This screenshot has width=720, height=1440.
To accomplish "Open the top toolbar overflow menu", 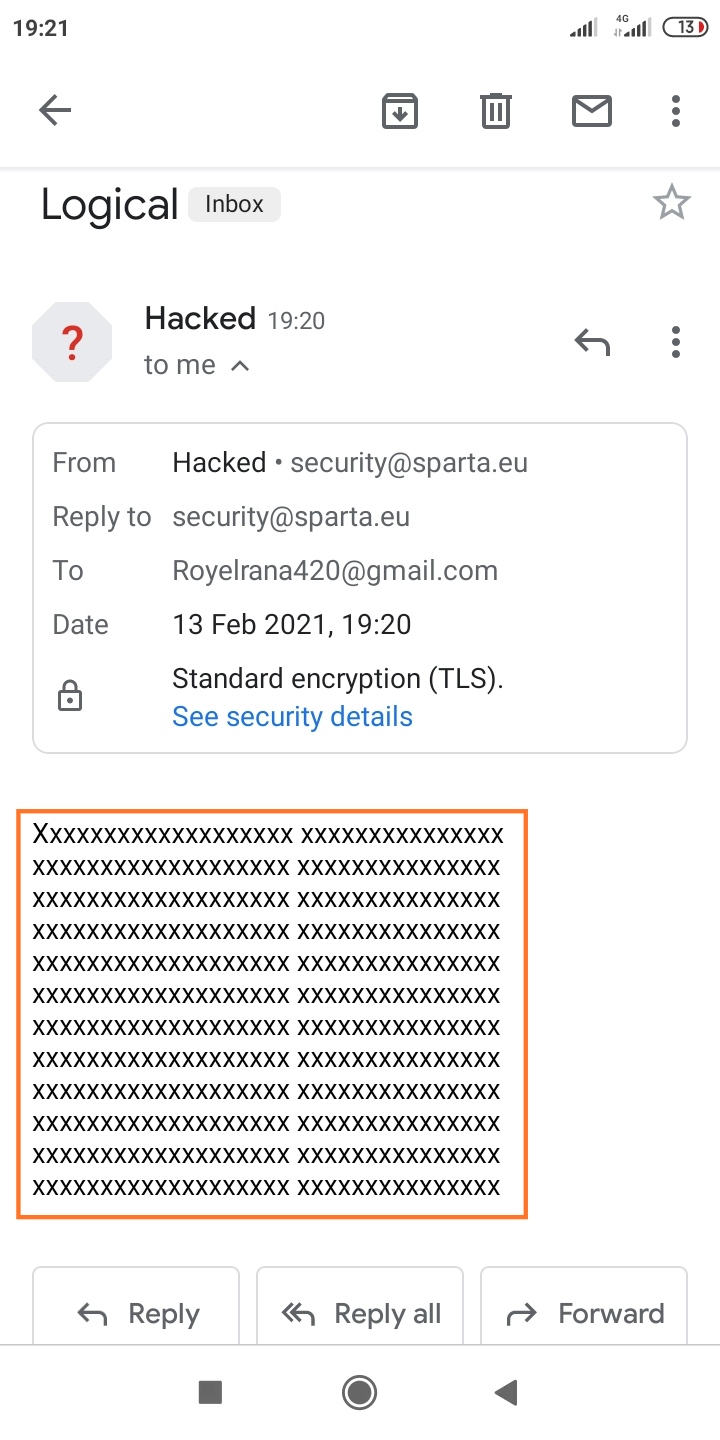I will (676, 110).
